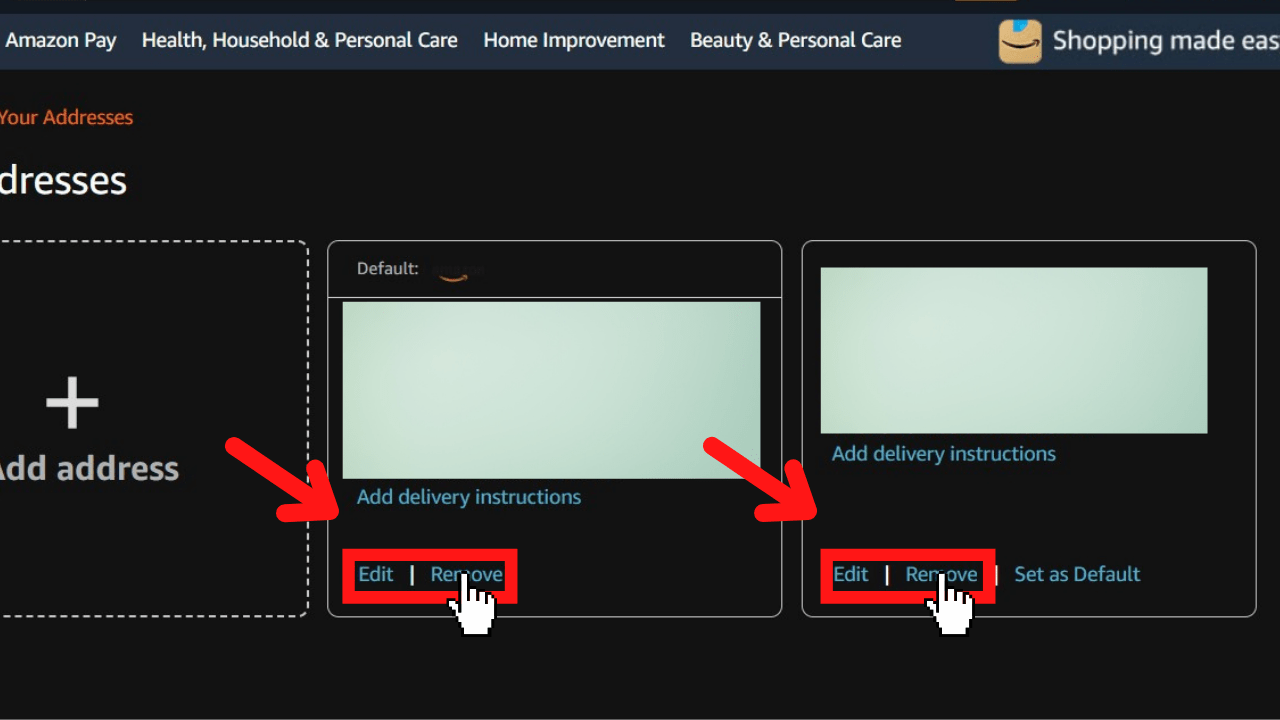Click the Add address text label
1280x720 pixels.
pyautogui.click(x=88, y=468)
